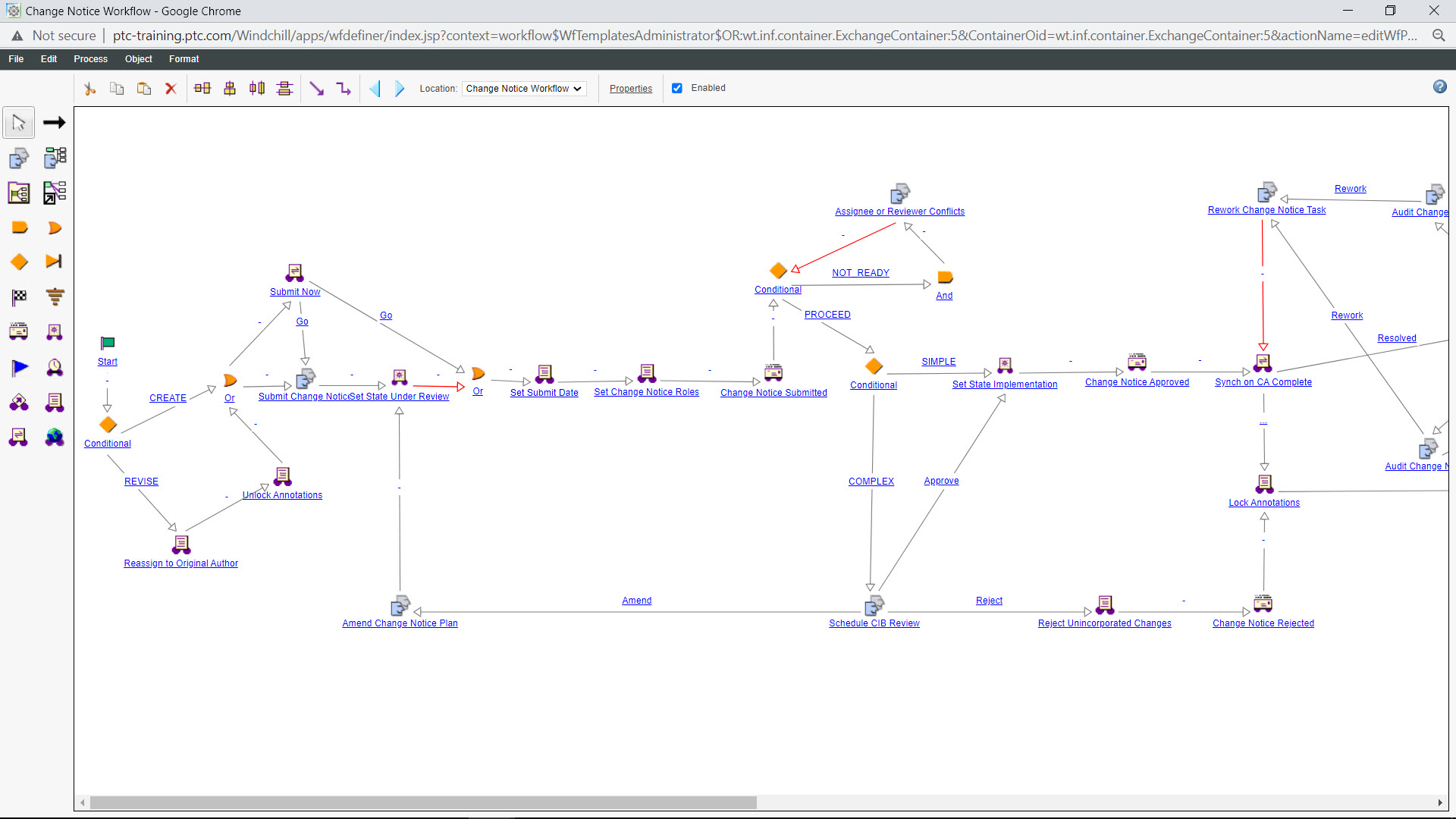
Task: Click the red Delete X icon
Action: tap(171, 89)
